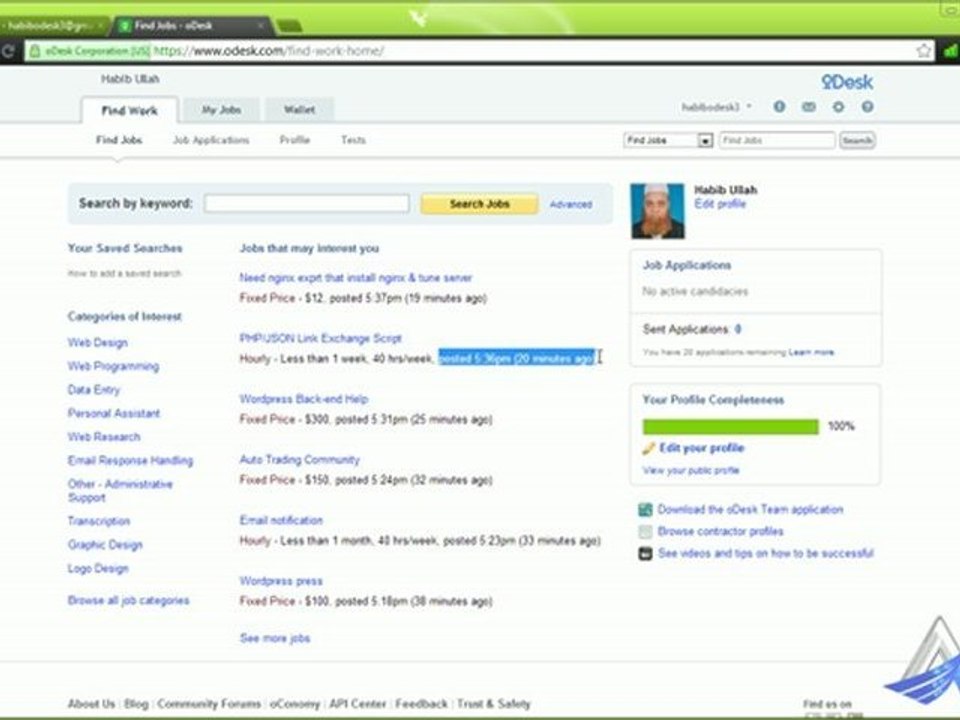Image resolution: width=960 pixels, height=720 pixels.
Task: Open How to add a saved search
Action: click(124, 273)
